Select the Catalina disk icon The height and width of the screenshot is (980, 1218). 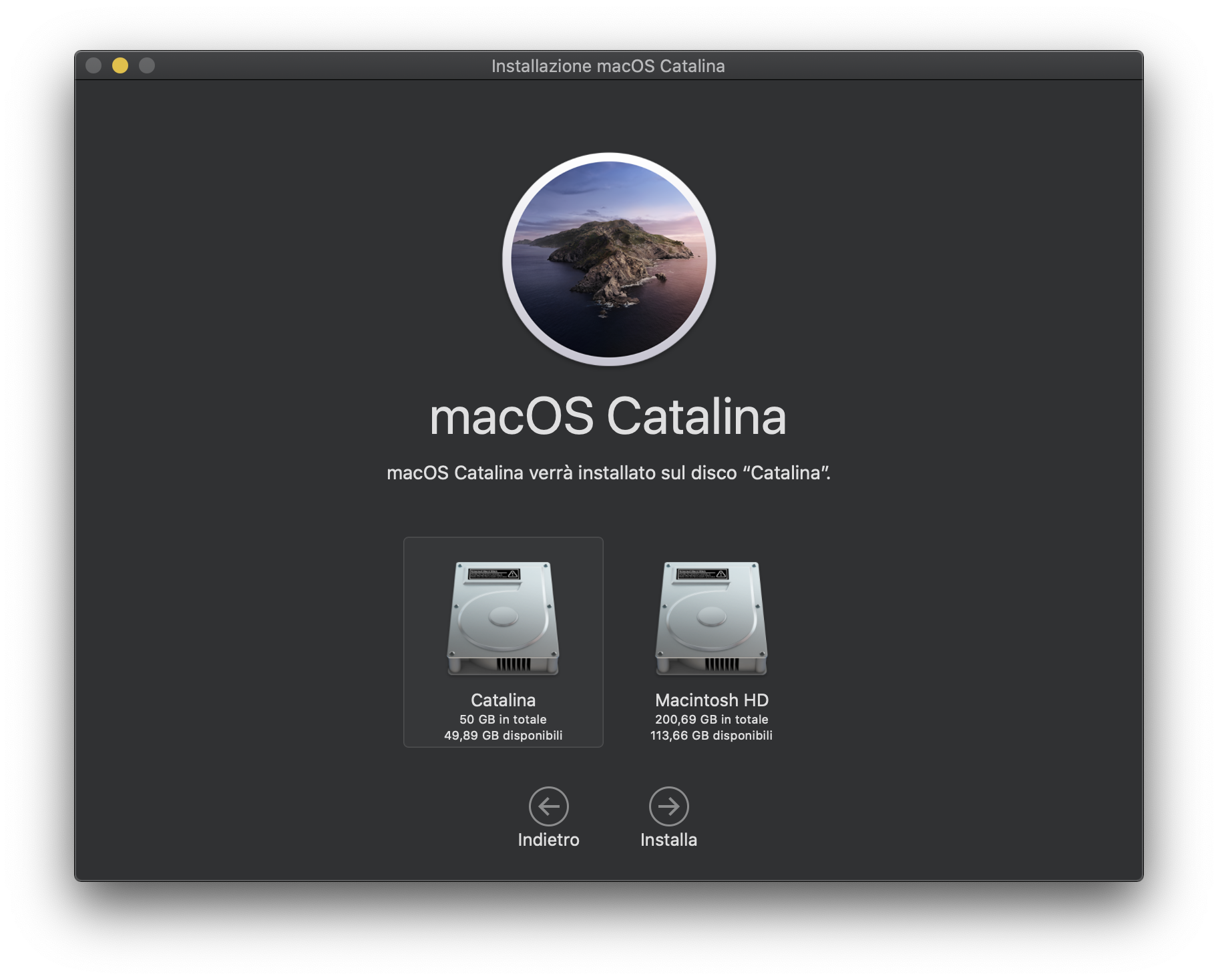503,618
